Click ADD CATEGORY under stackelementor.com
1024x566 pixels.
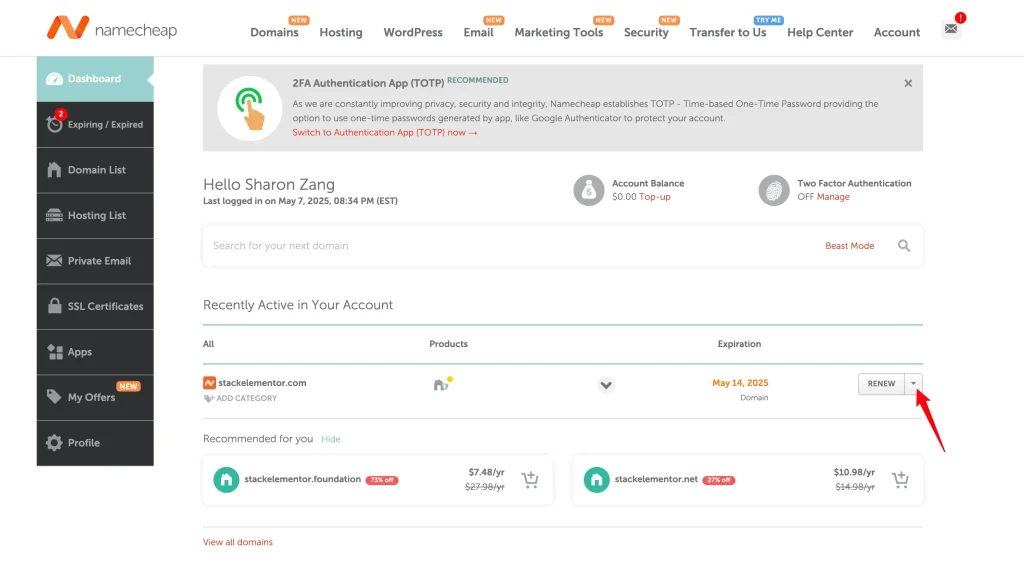tap(246, 398)
